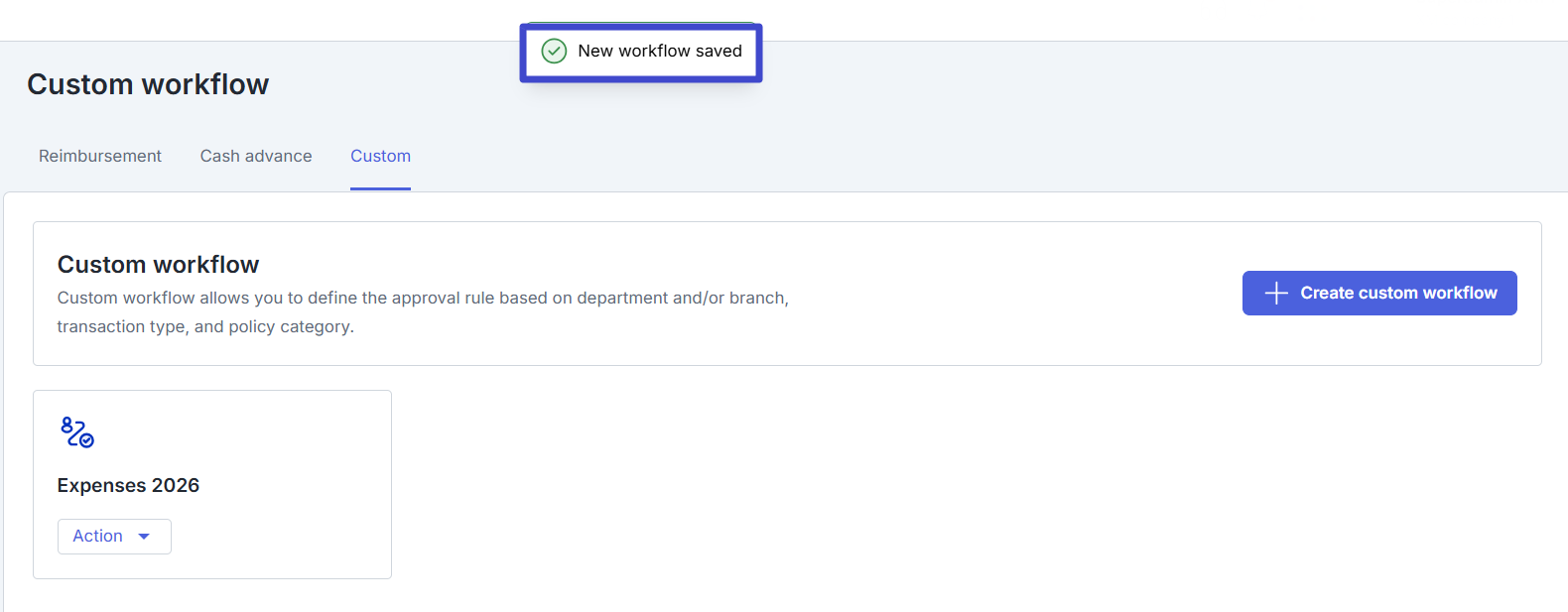Click the description line mentioning department and branch
Image resolution: width=1568 pixels, height=612 pixels.
click(423, 298)
